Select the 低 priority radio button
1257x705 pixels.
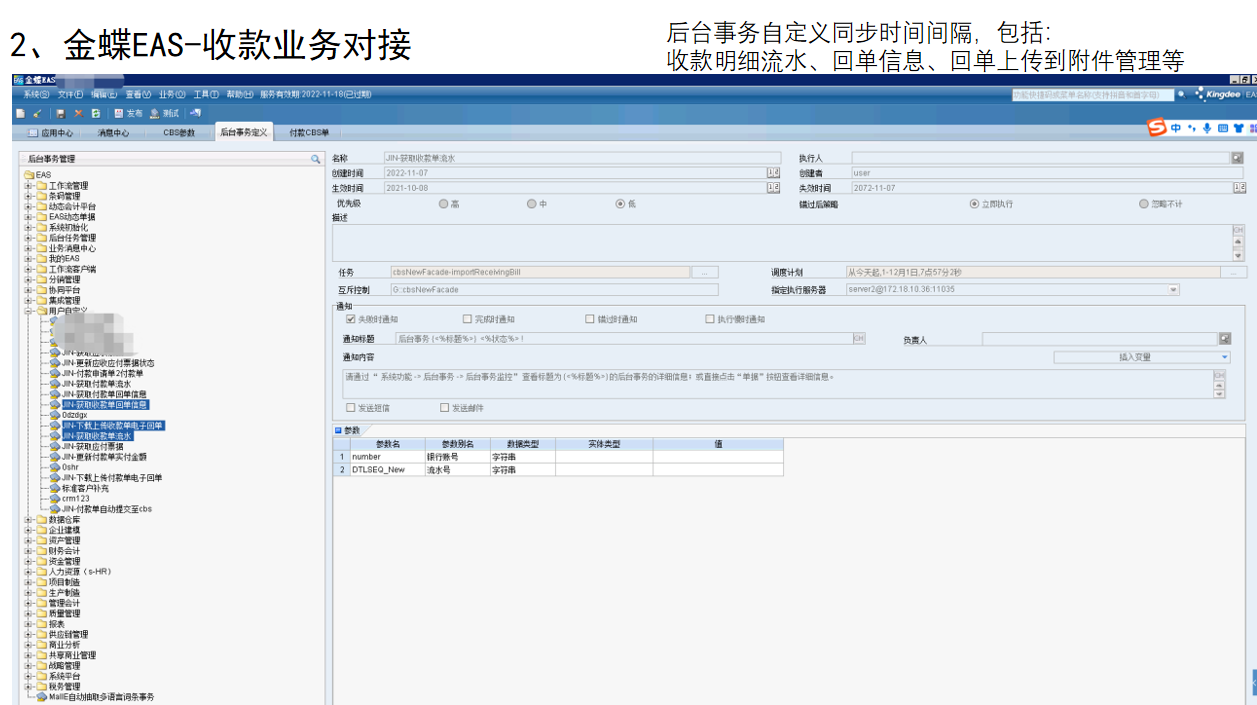620,204
